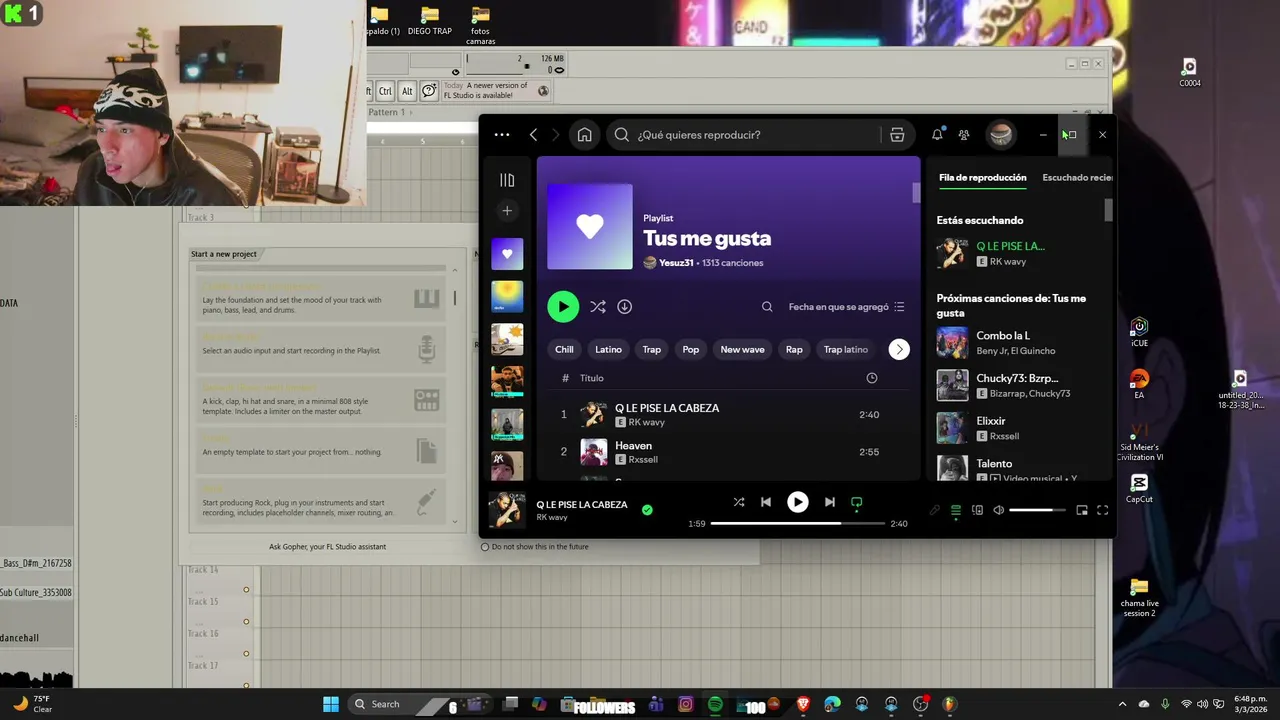This screenshot has width=1280, height=720.
Task: Filter playlist by Rap
Action: tap(794, 349)
